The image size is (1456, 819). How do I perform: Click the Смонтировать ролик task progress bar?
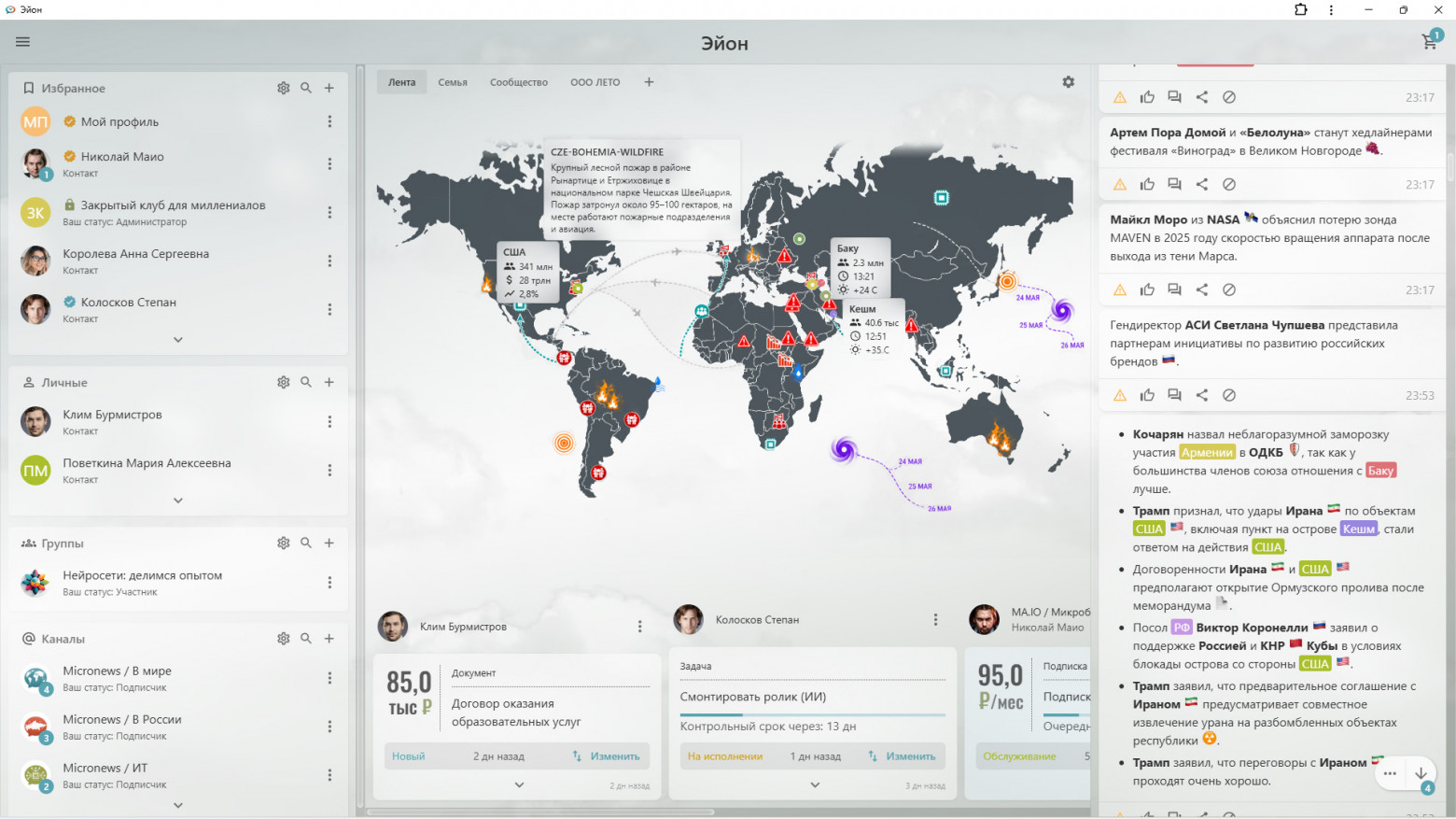pyautogui.click(x=812, y=715)
